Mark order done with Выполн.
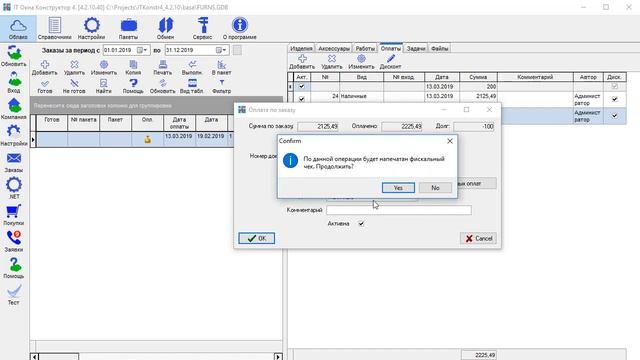 192,68
